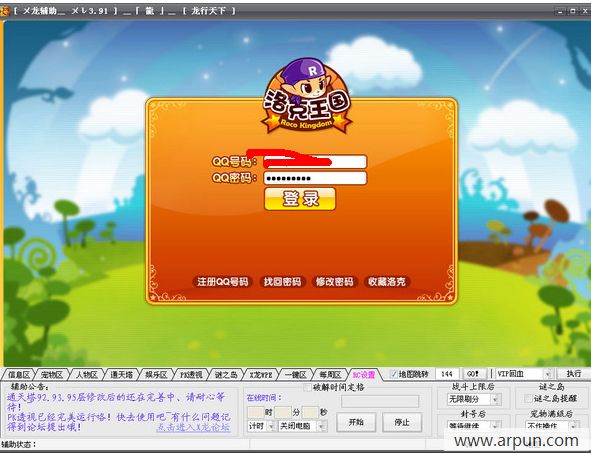Click 收藏洛克 bookmark button
Viewport: 591px width, 453px height.
coord(387,282)
